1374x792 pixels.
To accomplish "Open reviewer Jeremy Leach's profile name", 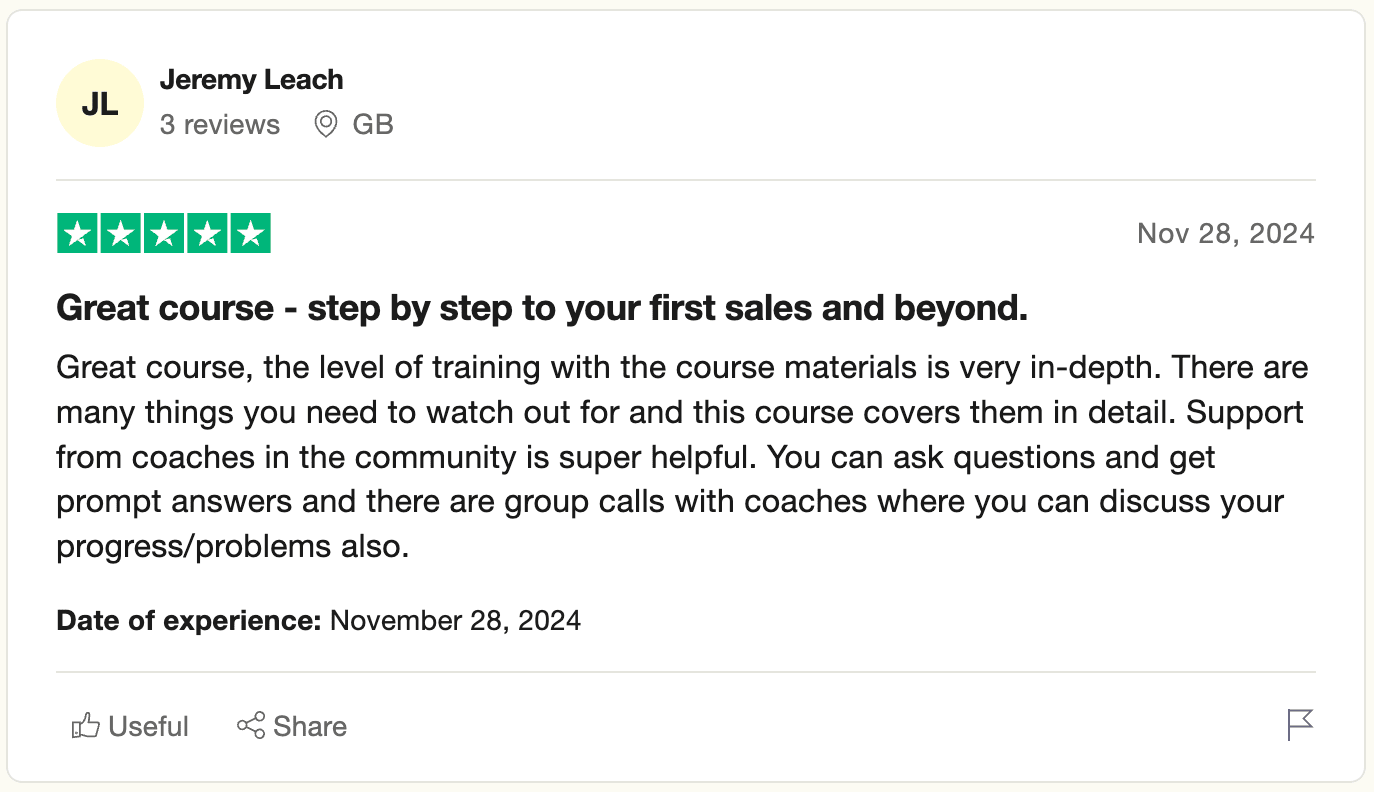I will pyautogui.click(x=251, y=80).
